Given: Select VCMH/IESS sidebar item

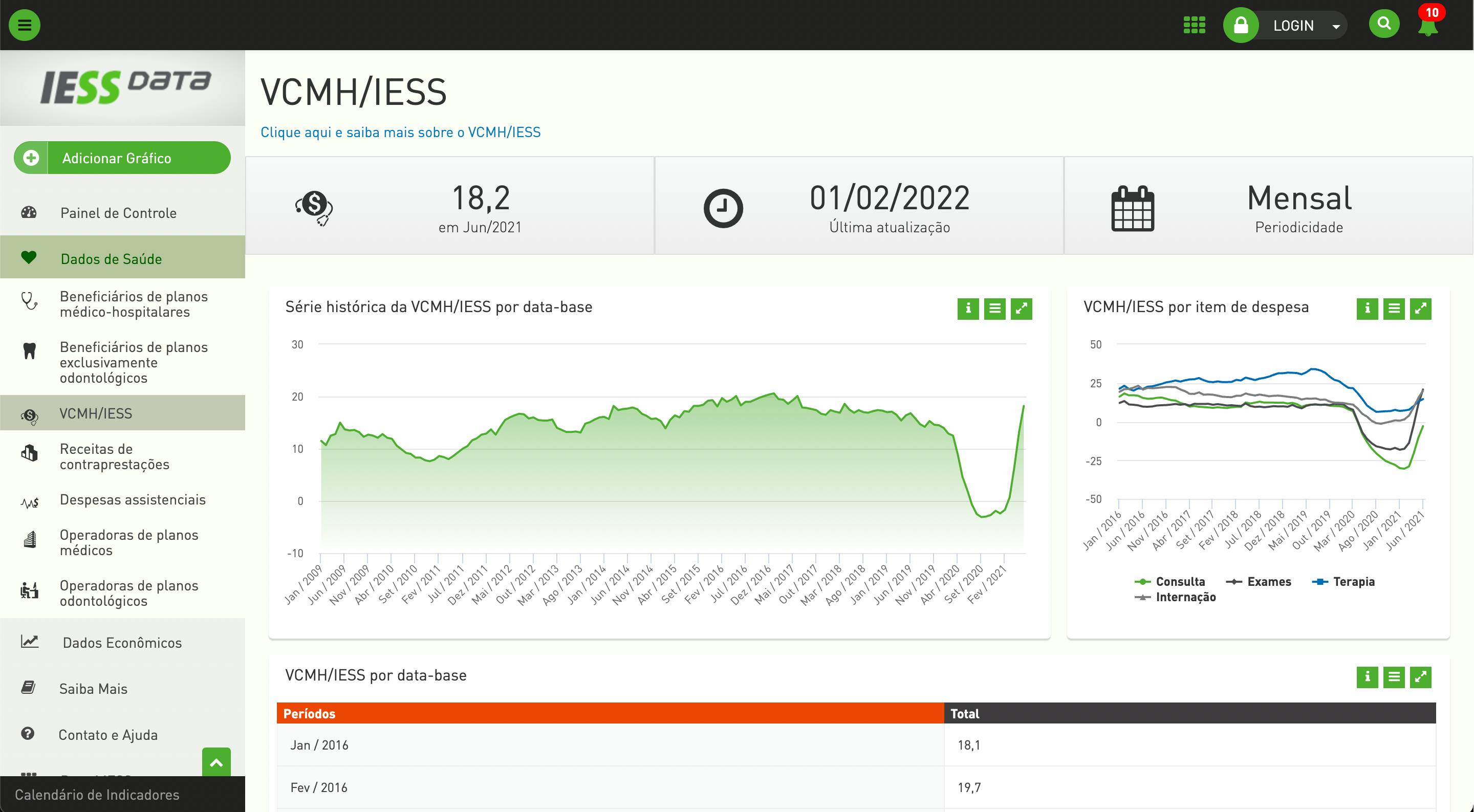Looking at the screenshot, I should tap(122, 413).
